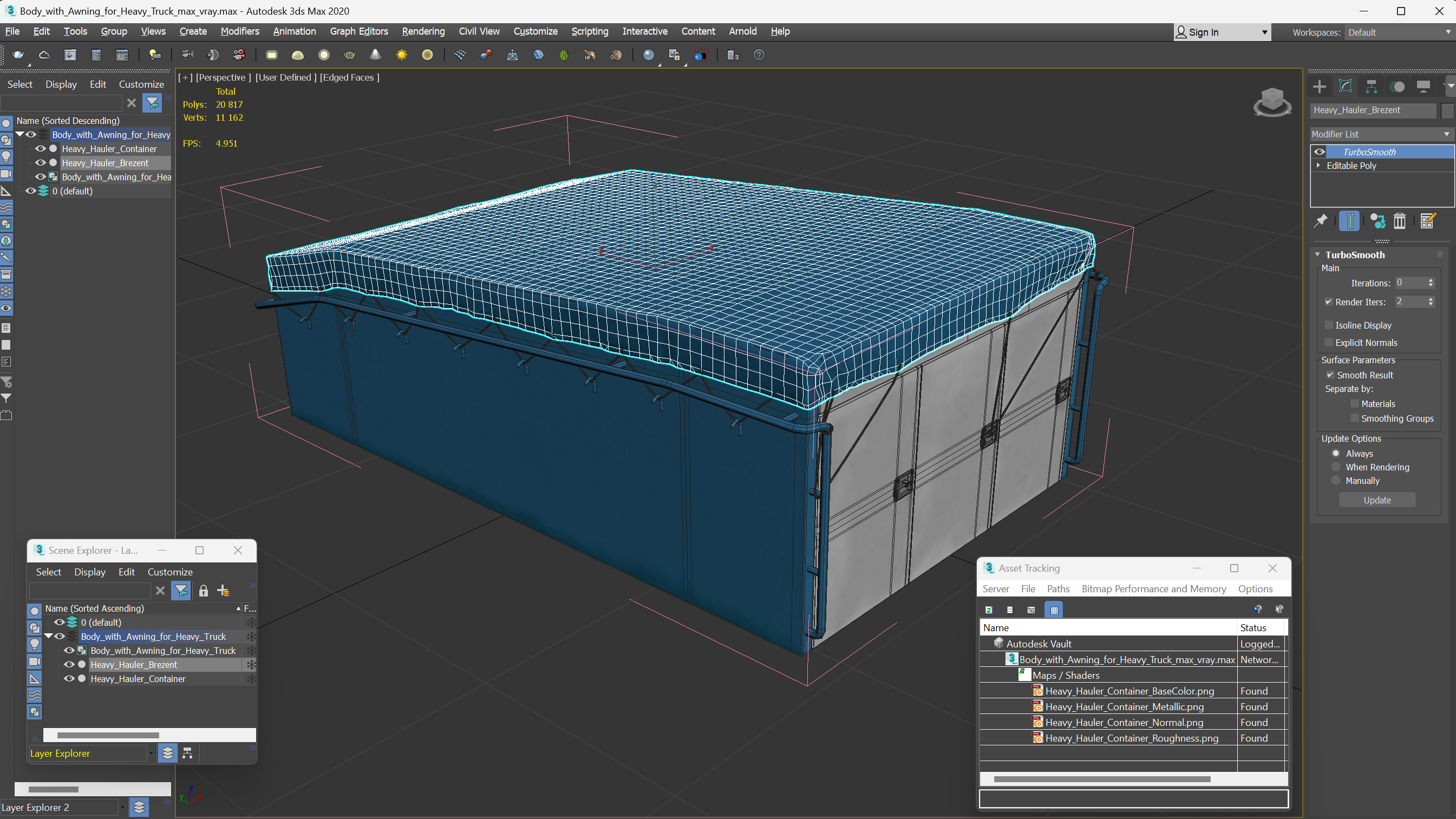This screenshot has width=1456, height=819.
Task: Open the rendered frame window icon
Action: click(70, 55)
